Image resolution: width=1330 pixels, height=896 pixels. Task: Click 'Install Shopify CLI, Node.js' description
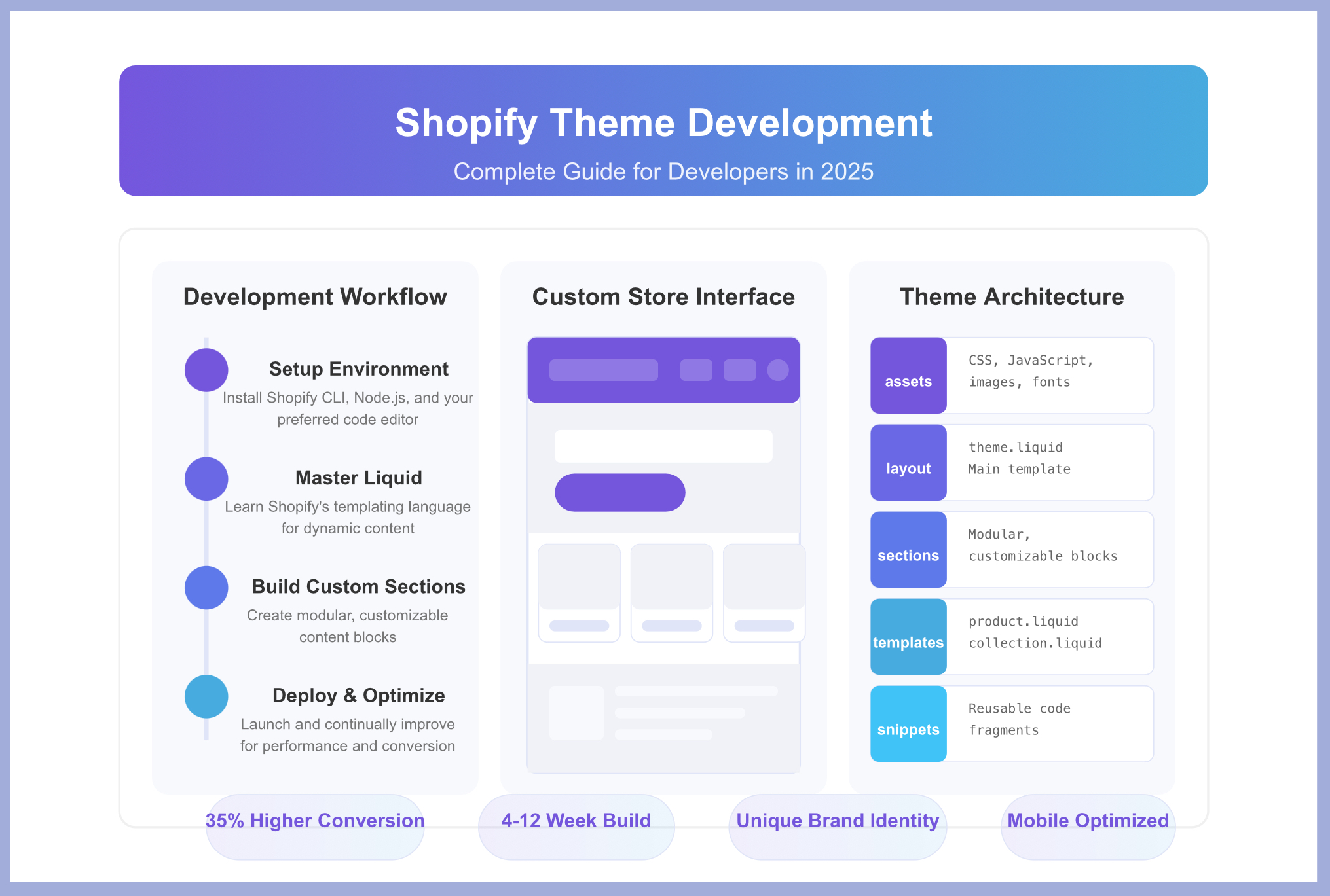348,408
